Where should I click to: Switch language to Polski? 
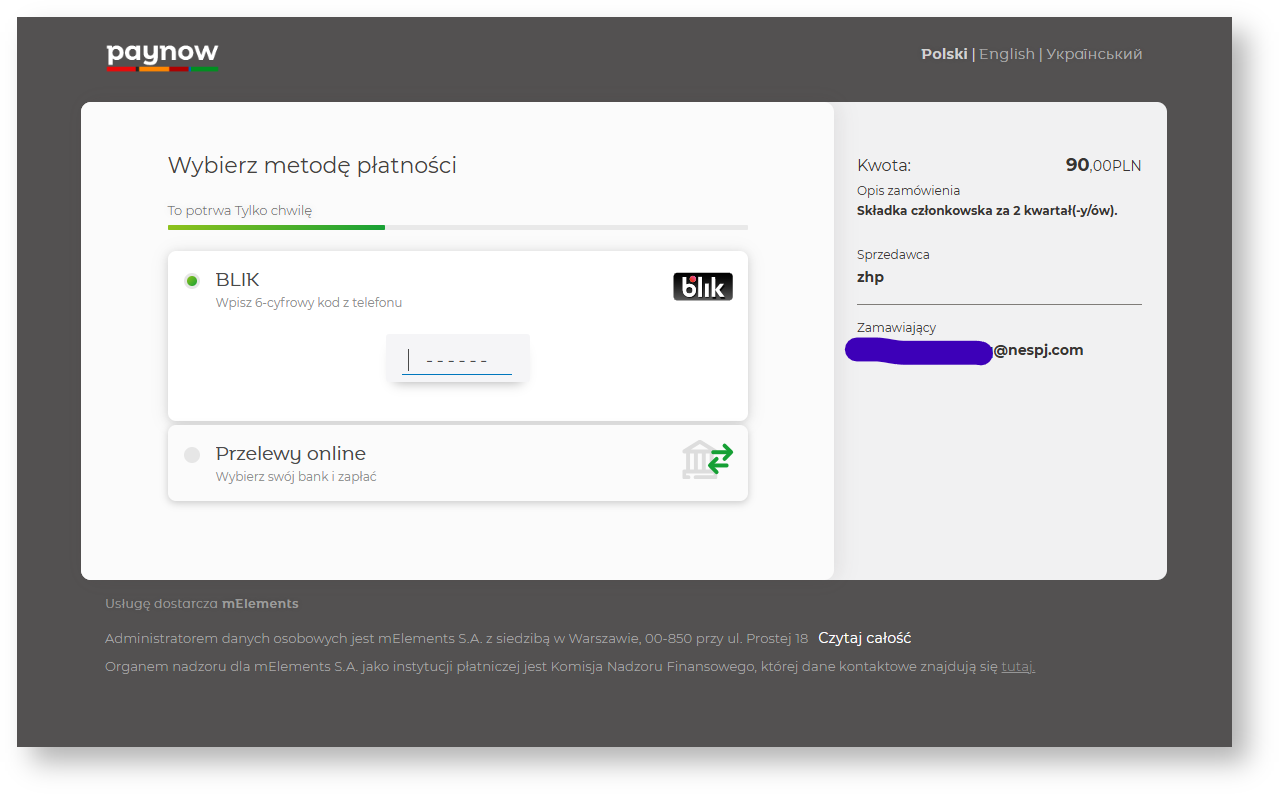pyautogui.click(x=943, y=54)
